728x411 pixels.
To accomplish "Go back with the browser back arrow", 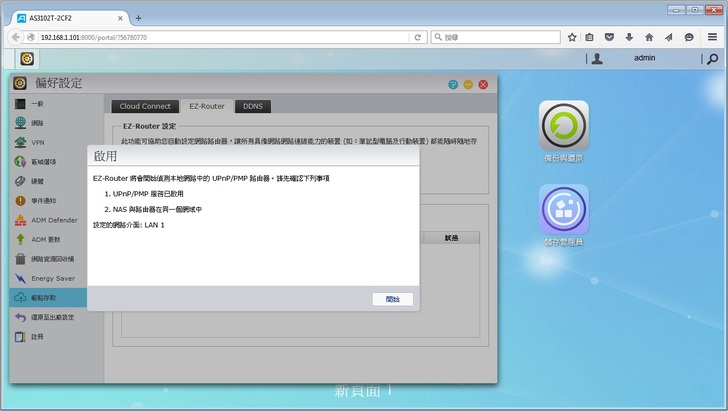I will [16, 37].
